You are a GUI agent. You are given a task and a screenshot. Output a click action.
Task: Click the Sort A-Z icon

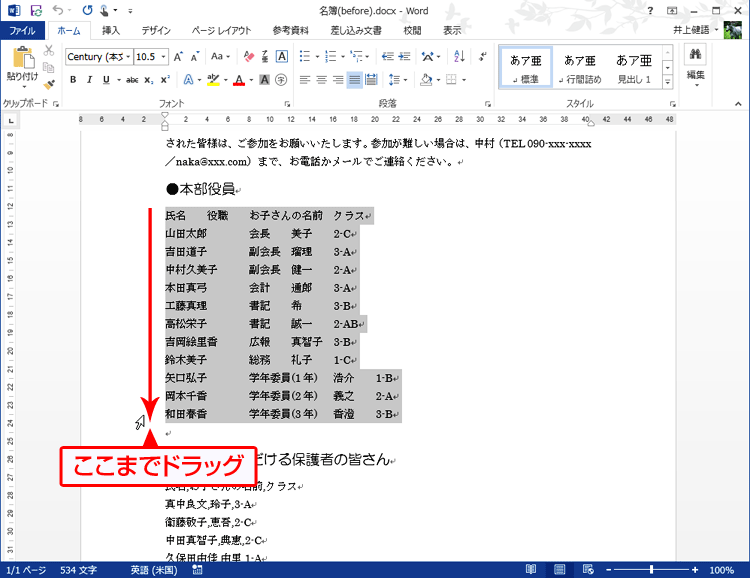pyautogui.click(x=459, y=56)
